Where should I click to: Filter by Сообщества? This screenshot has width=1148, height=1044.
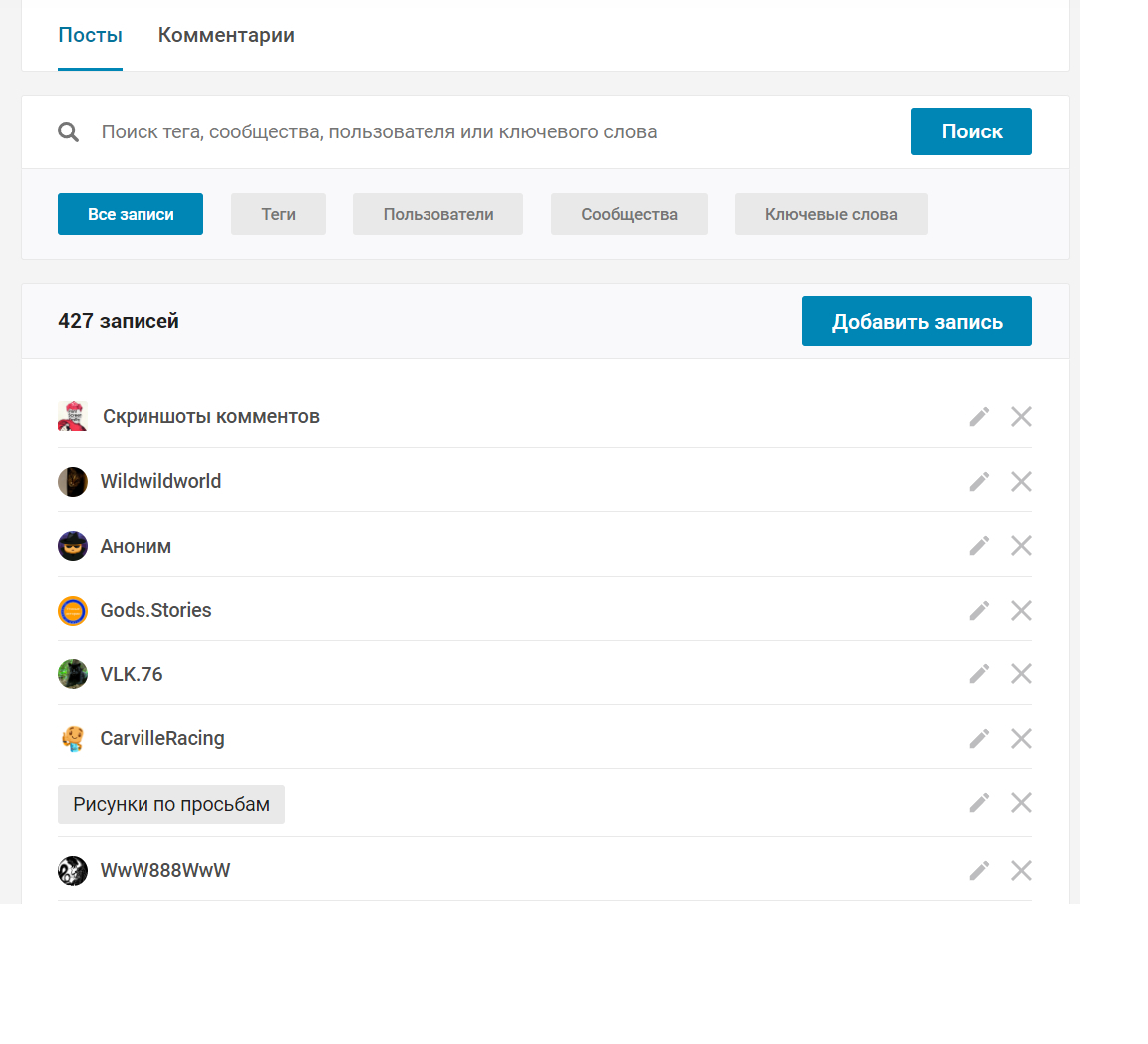click(629, 214)
